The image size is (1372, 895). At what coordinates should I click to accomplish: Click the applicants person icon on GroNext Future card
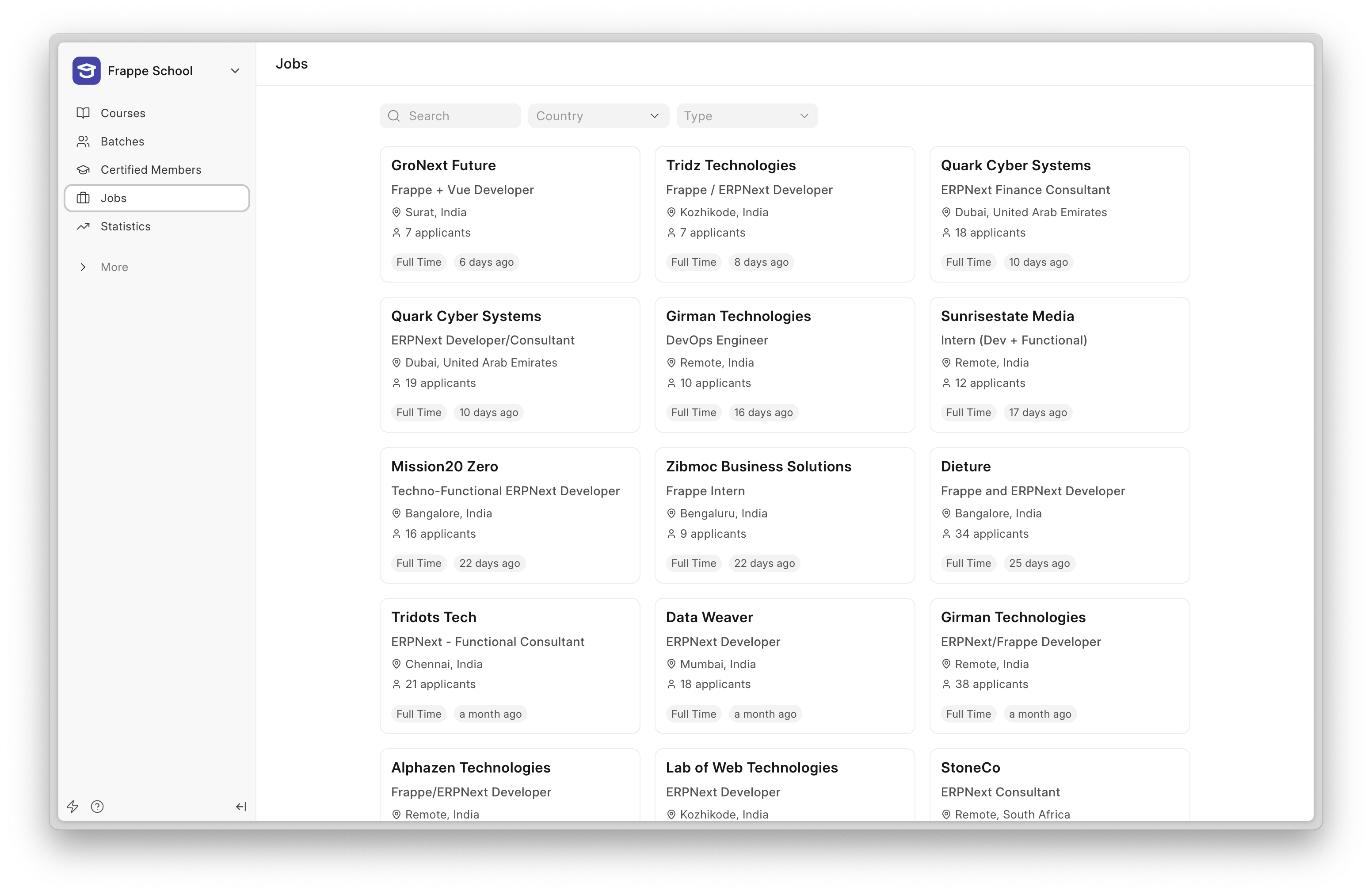[x=396, y=233]
